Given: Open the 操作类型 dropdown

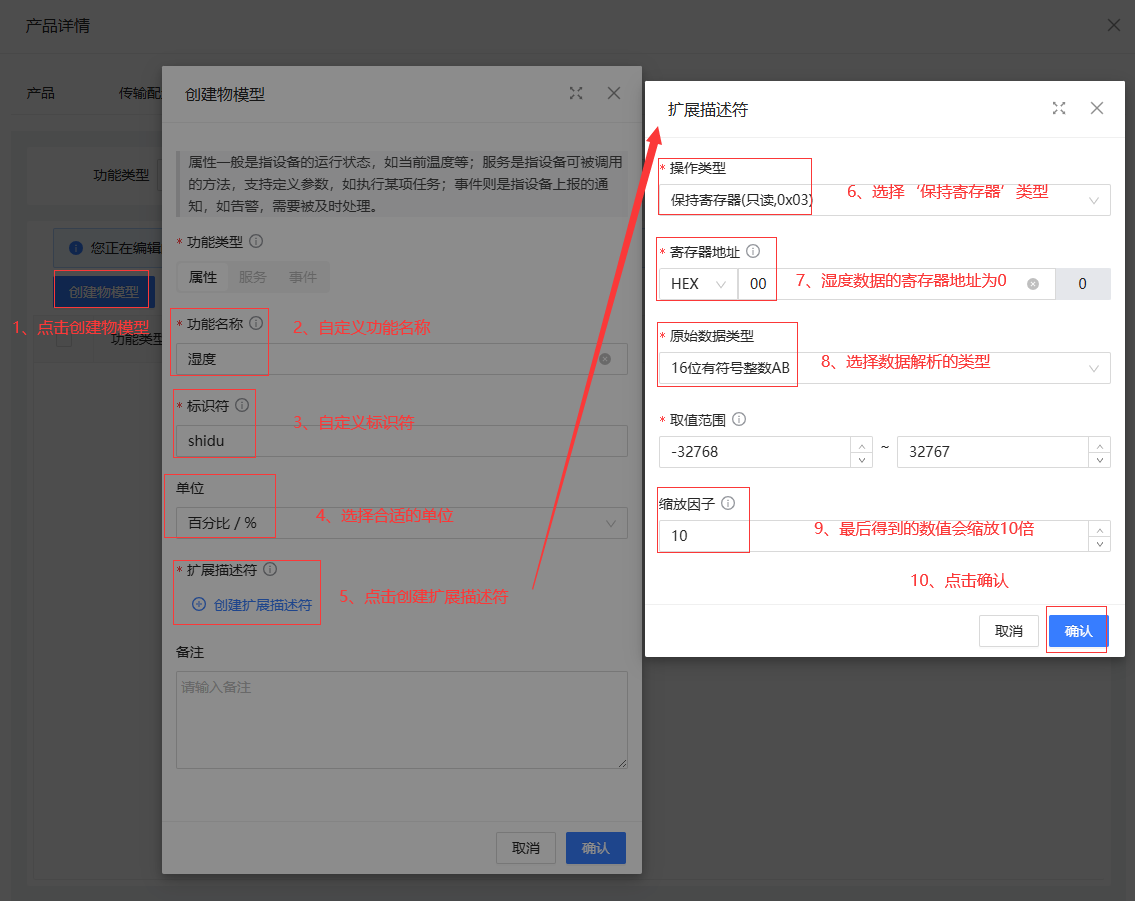Looking at the screenshot, I should [884, 200].
